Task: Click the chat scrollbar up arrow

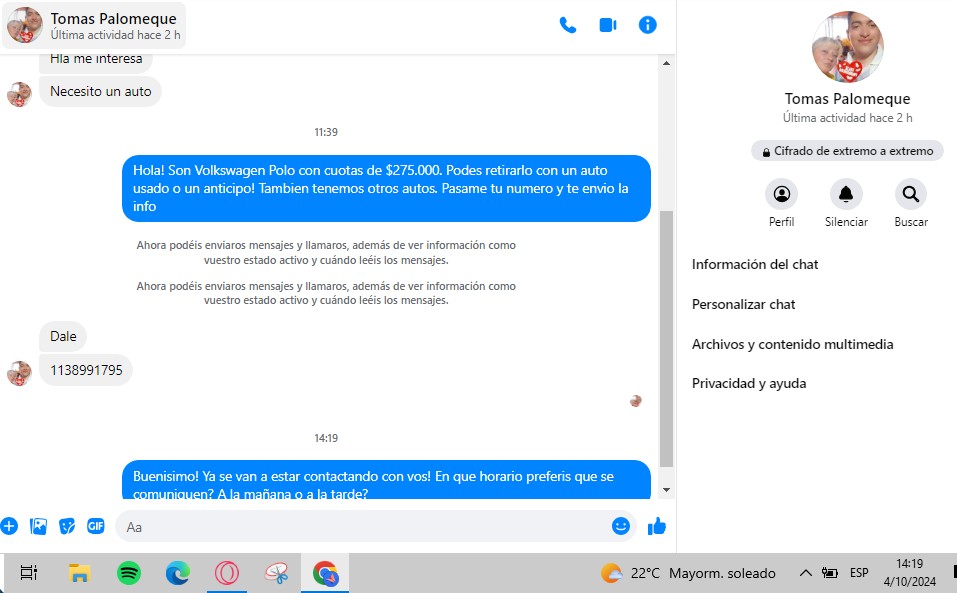Action: pos(666,63)
